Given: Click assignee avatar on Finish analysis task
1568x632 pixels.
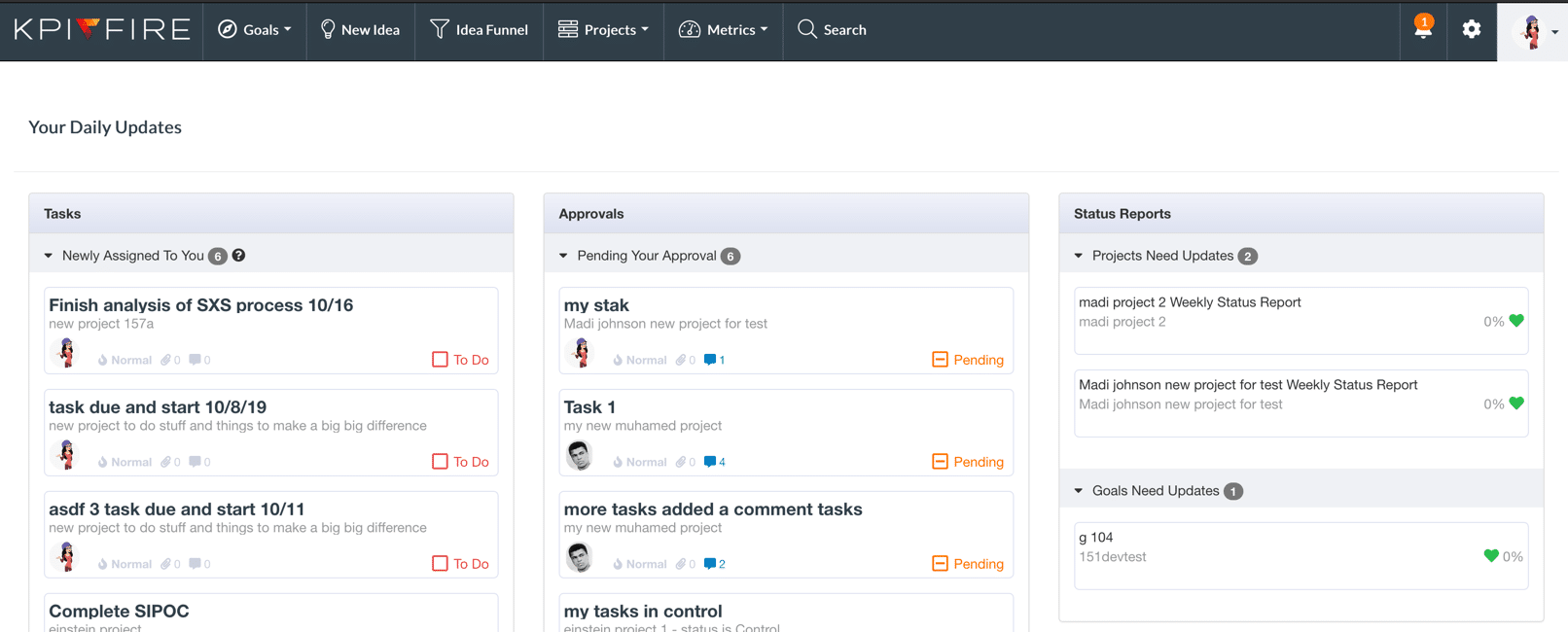Looking at the screenshot, I should (66, 352).
